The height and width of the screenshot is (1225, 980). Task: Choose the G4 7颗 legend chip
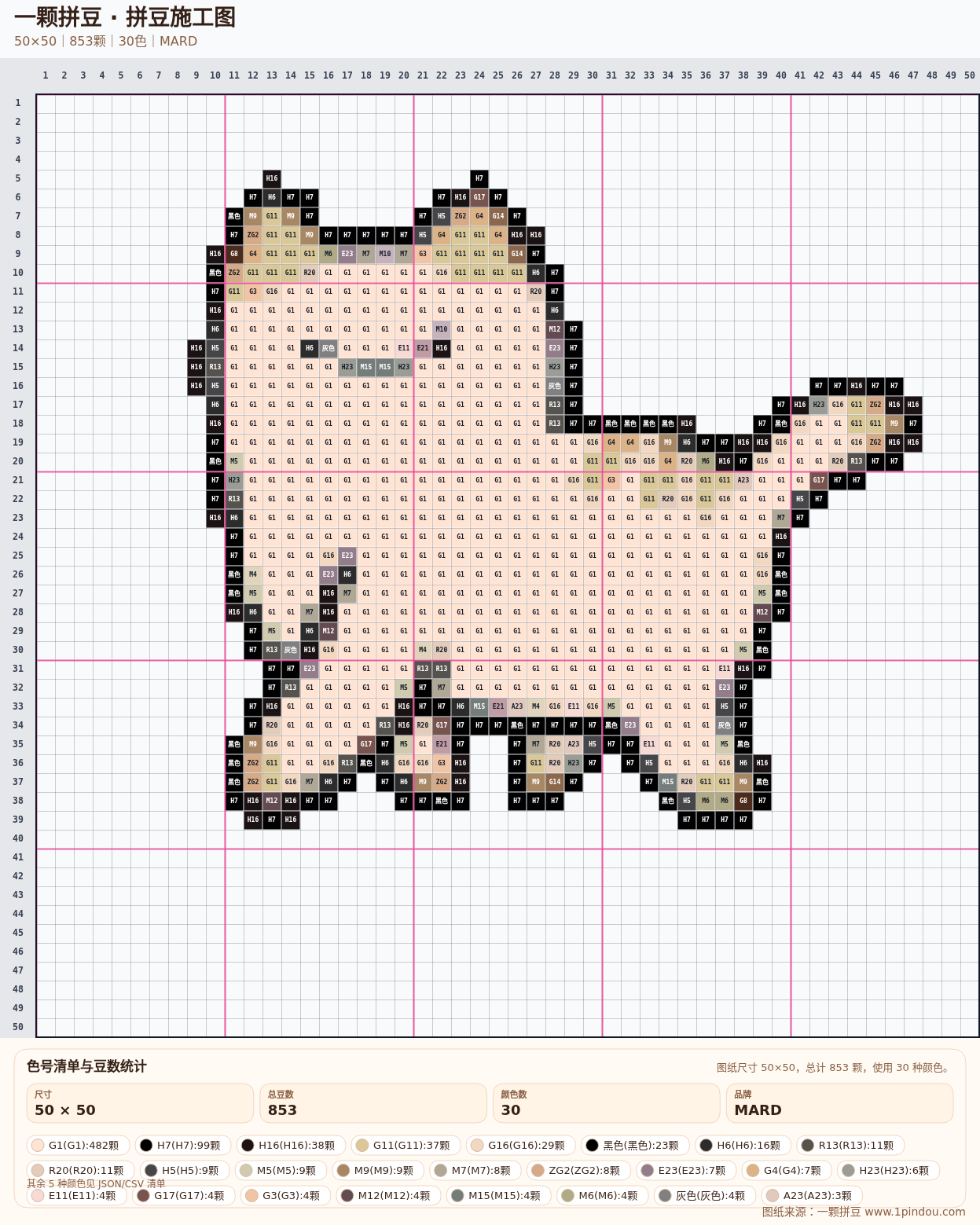click(x=785, y=1170)
